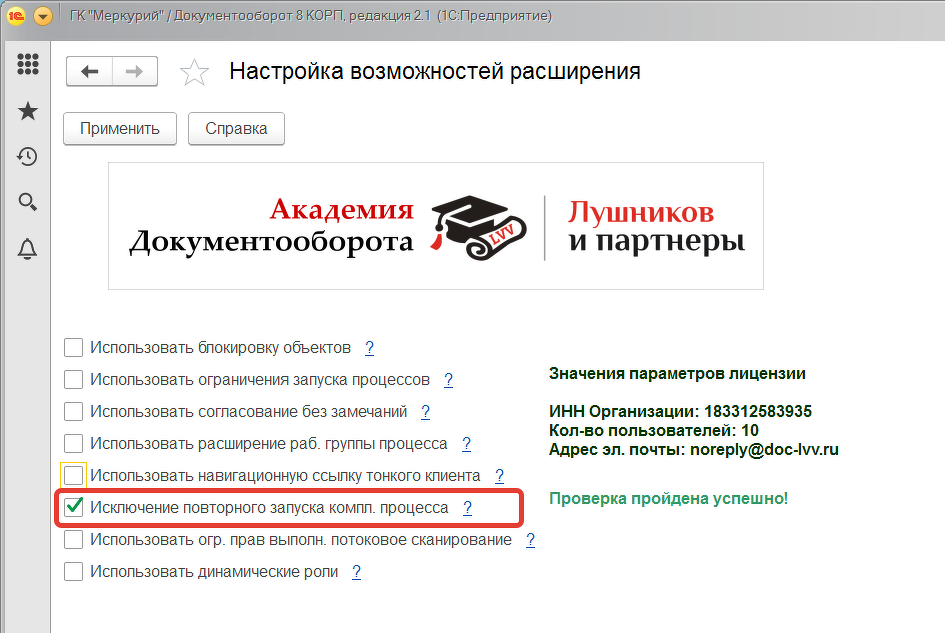
Task: Open the Notifications bell icon
Action: pyautogui.click(x=28, y=248)
